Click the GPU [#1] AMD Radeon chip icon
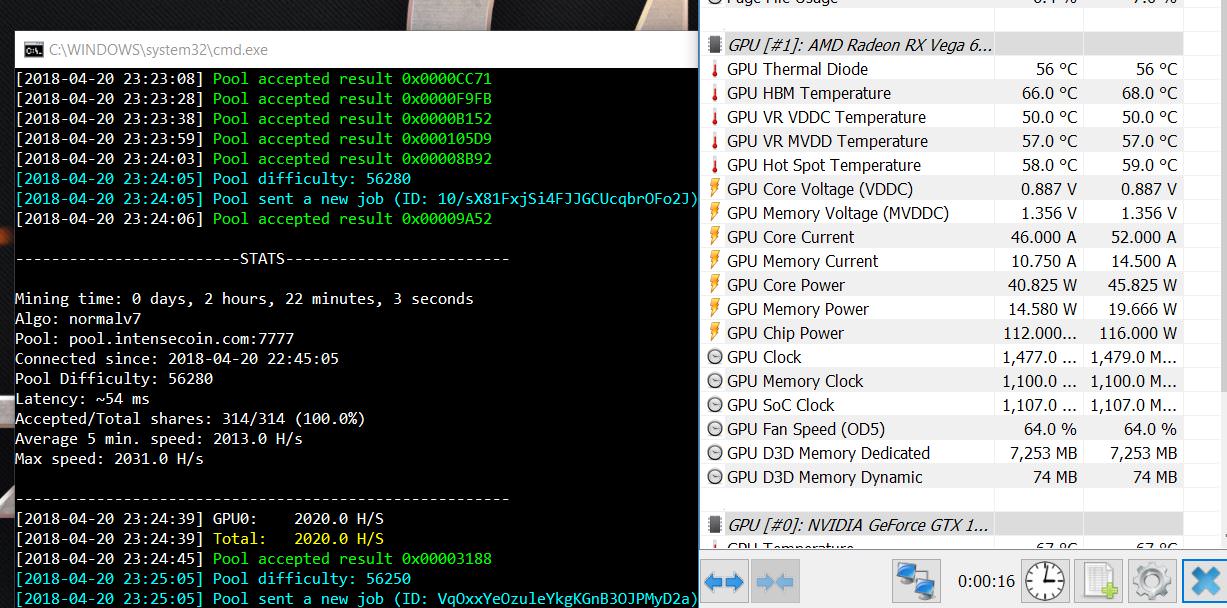The width and height of the screenshot is (1227, 608). (x=715, y=45)
